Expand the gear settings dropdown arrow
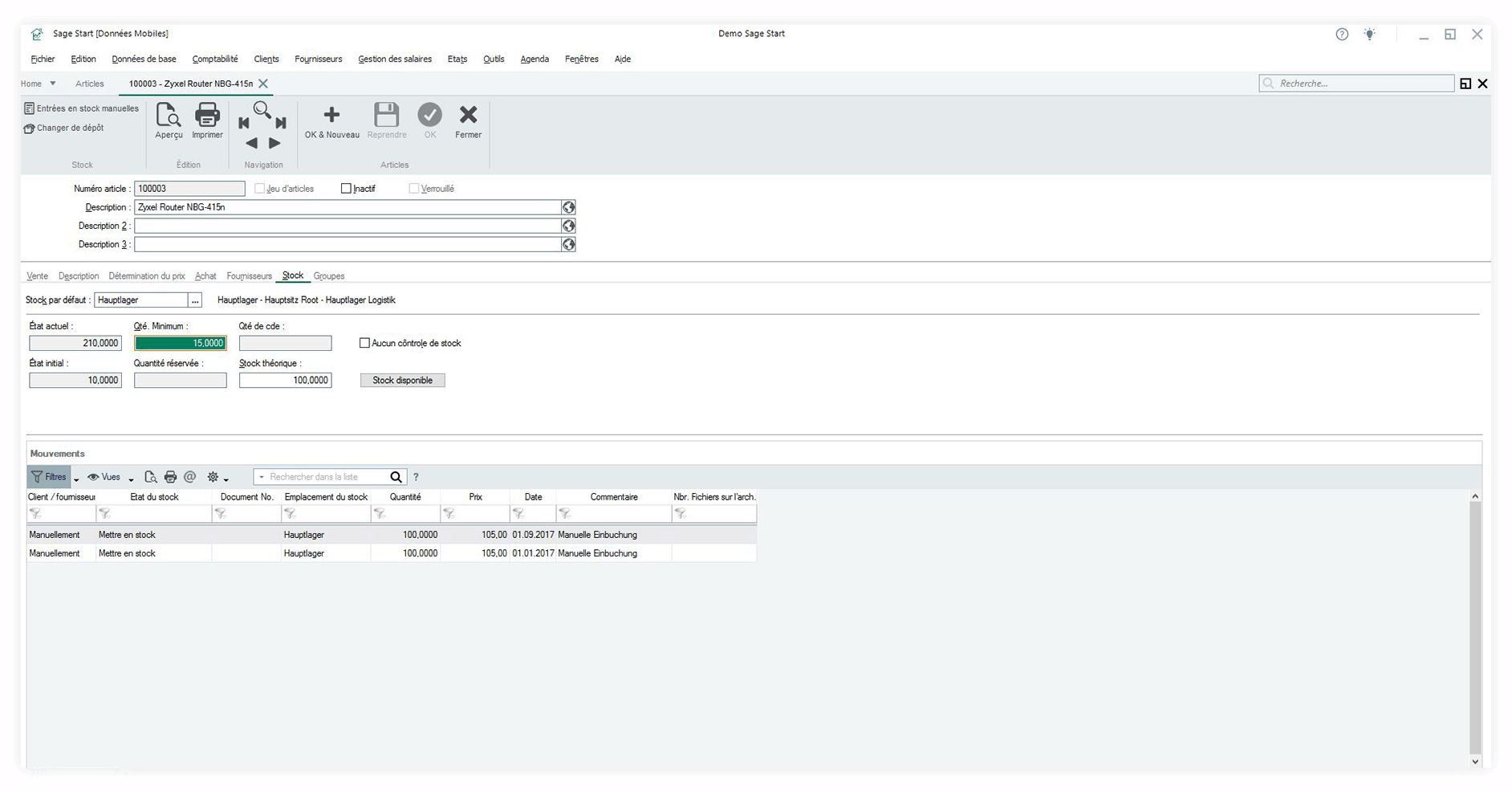This screenshot has width=1512, height=791. point(226,479)
